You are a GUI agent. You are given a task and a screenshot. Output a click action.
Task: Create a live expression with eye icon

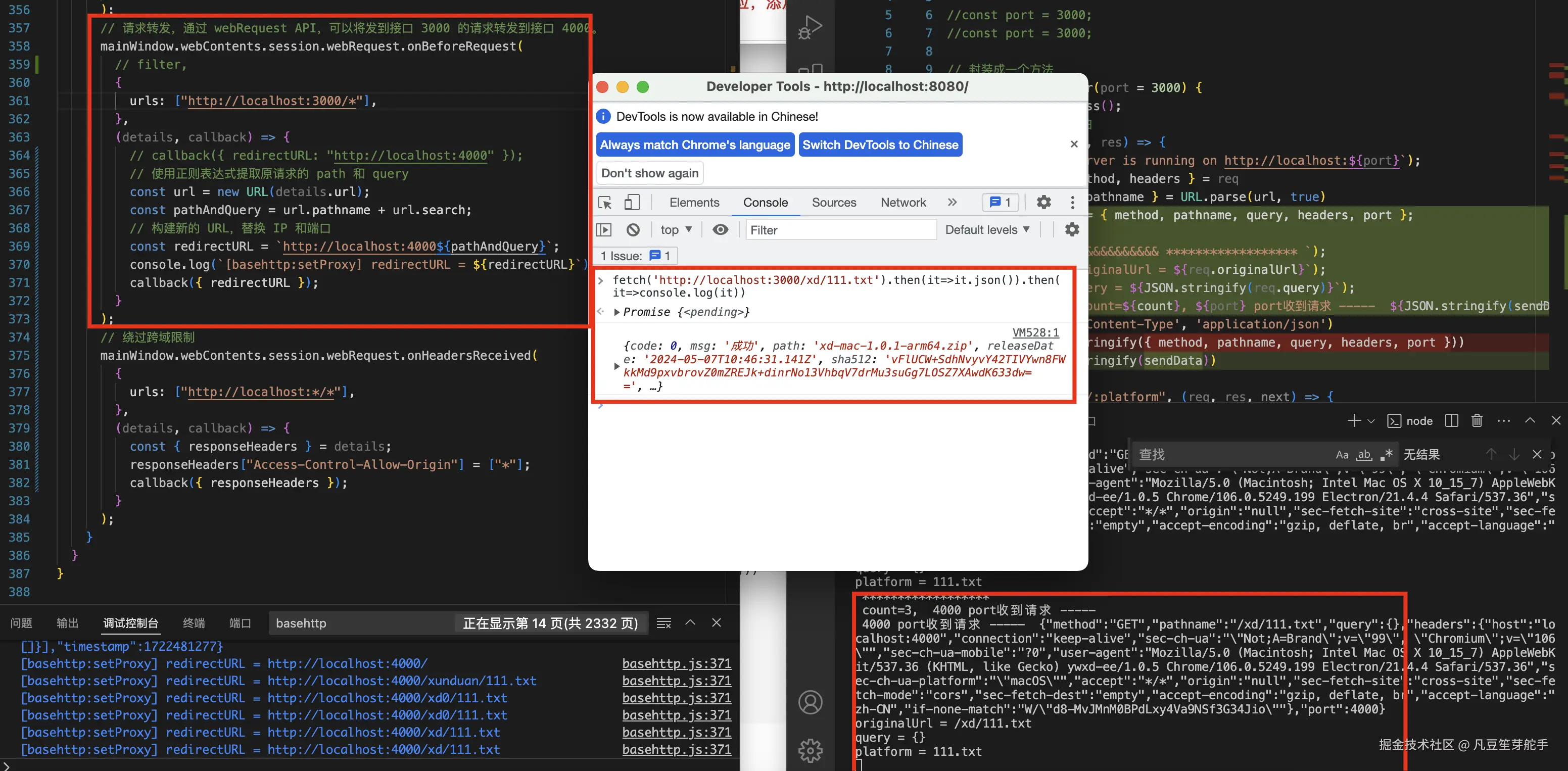(x=720, y=230)
